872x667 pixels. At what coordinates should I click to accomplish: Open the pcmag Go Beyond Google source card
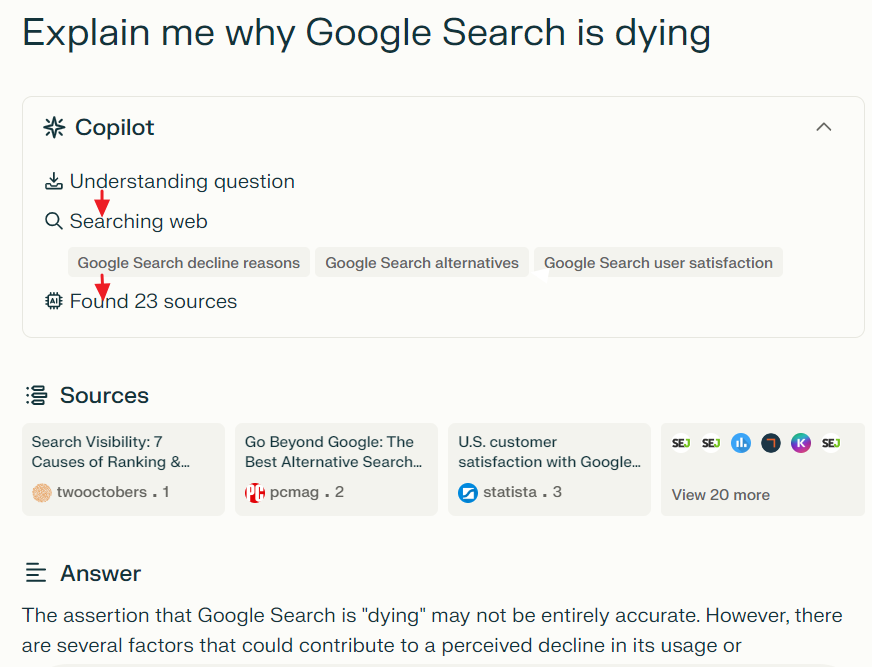pyautogui.click(x=336, y=470)
